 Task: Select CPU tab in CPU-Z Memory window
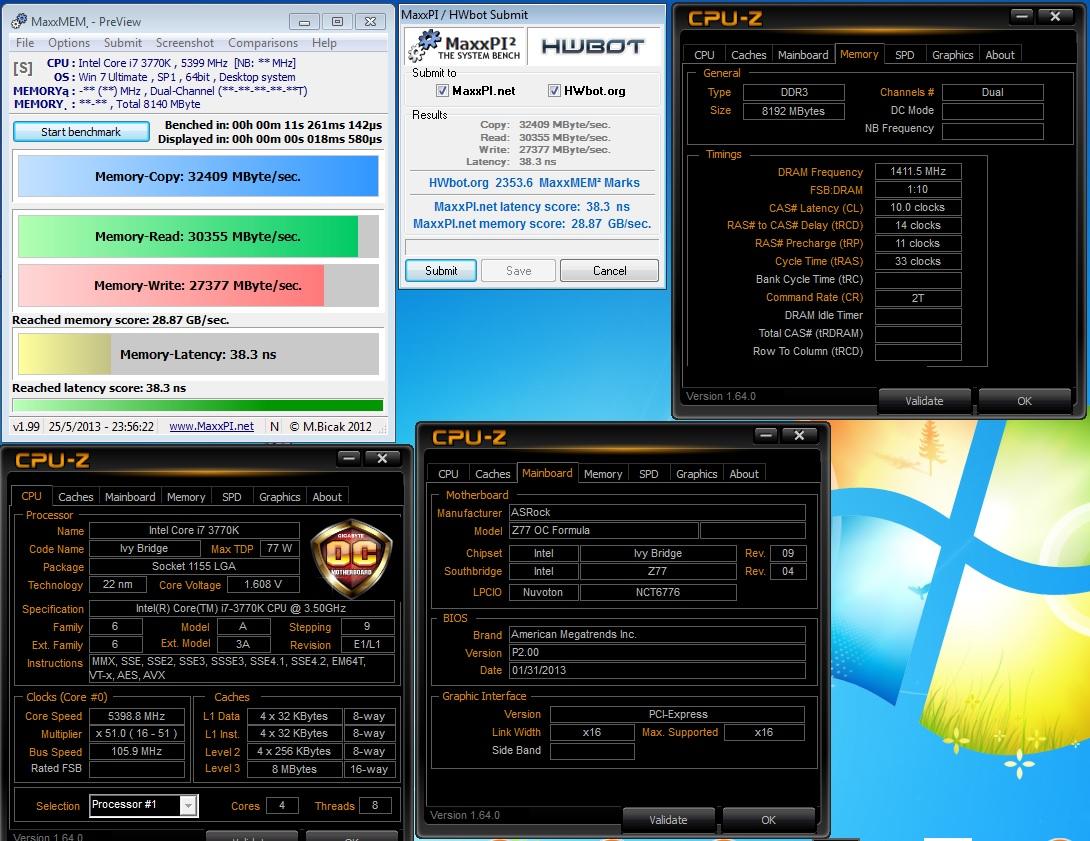704,55
